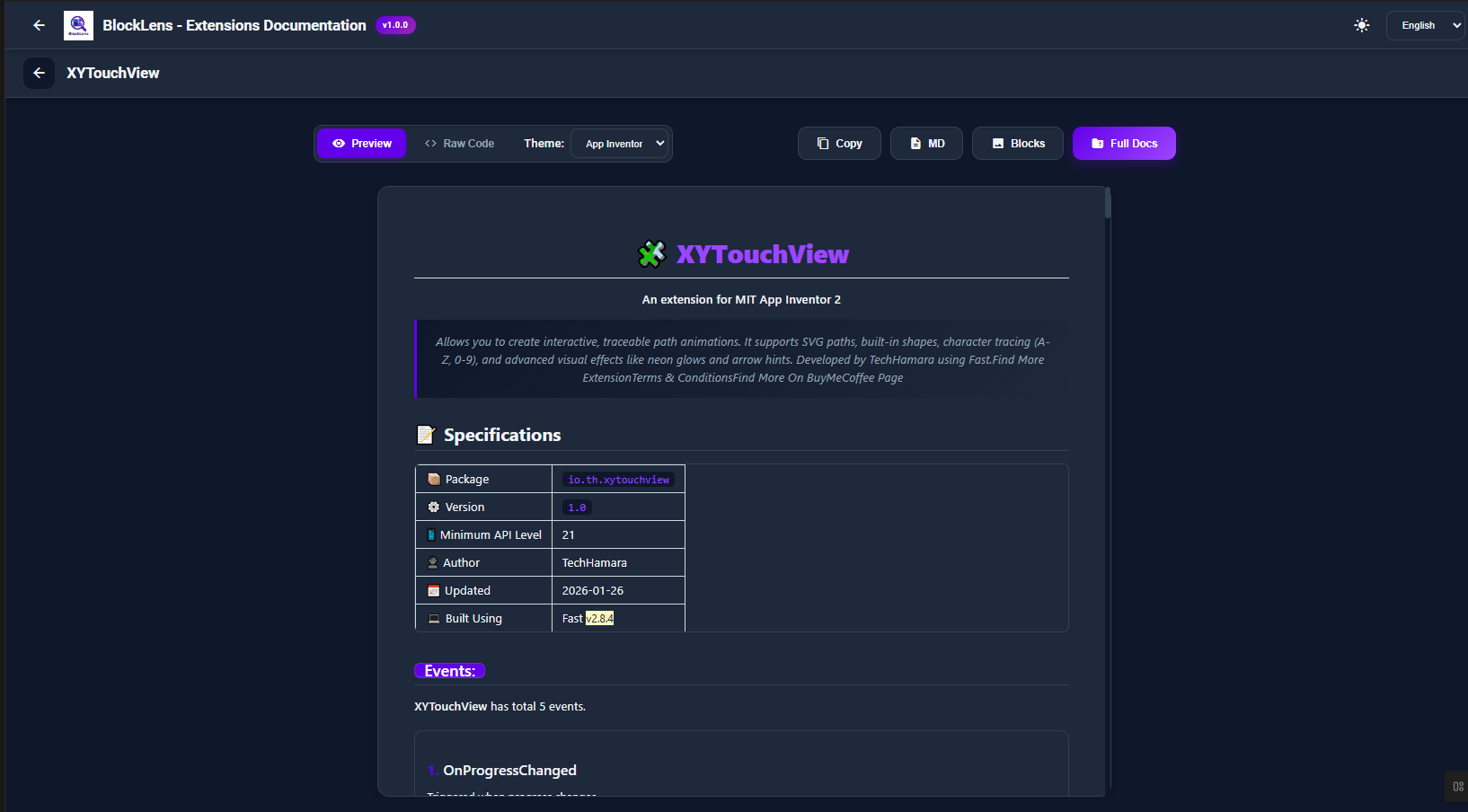The image size is (1468, 812).
Task: Click the Version gear icon
Action: pos(434,507)
